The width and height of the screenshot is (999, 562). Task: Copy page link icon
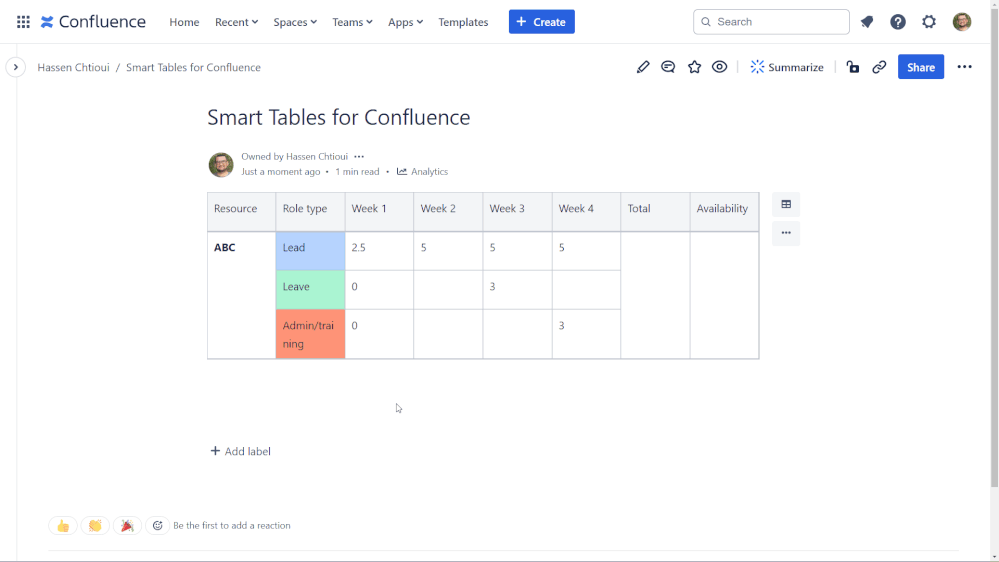[879, 67]
